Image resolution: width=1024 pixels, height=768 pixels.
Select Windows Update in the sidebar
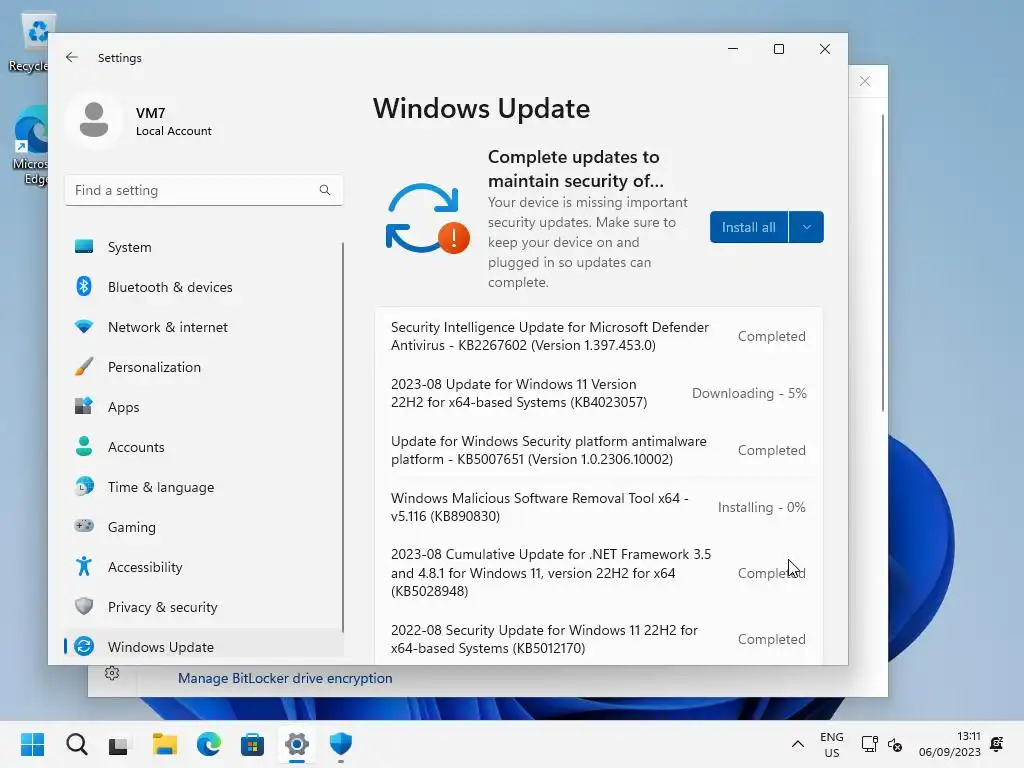[204, 647]
